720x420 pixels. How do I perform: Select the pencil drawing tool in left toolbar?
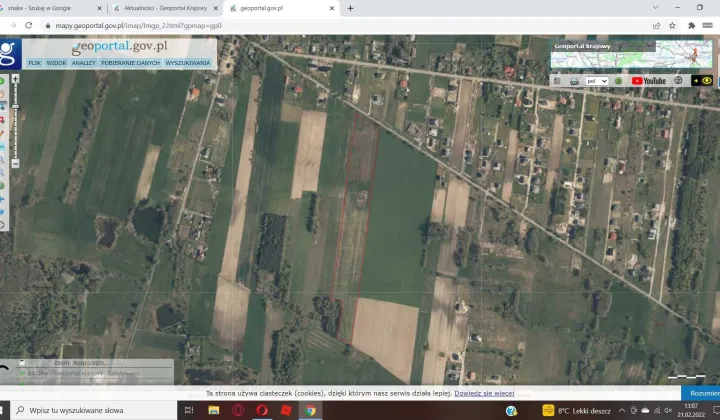(x=2, y=134)
